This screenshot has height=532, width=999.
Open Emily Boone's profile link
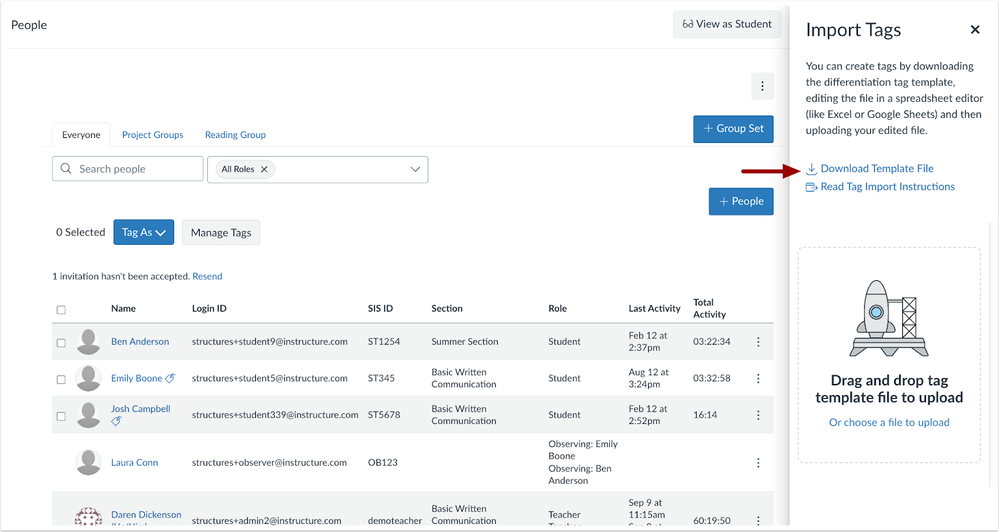pyautogui.click(x=136, y=378)
